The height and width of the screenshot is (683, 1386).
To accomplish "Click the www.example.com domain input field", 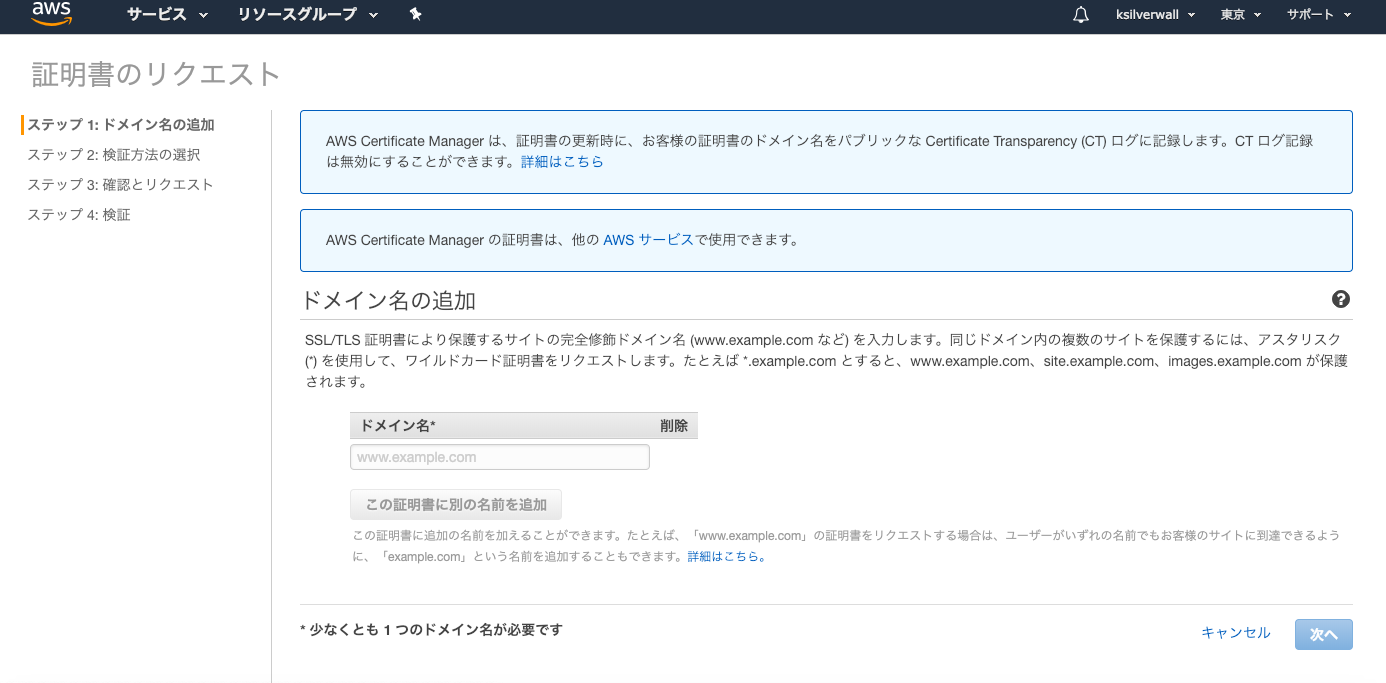I will [x=499, y=456].
